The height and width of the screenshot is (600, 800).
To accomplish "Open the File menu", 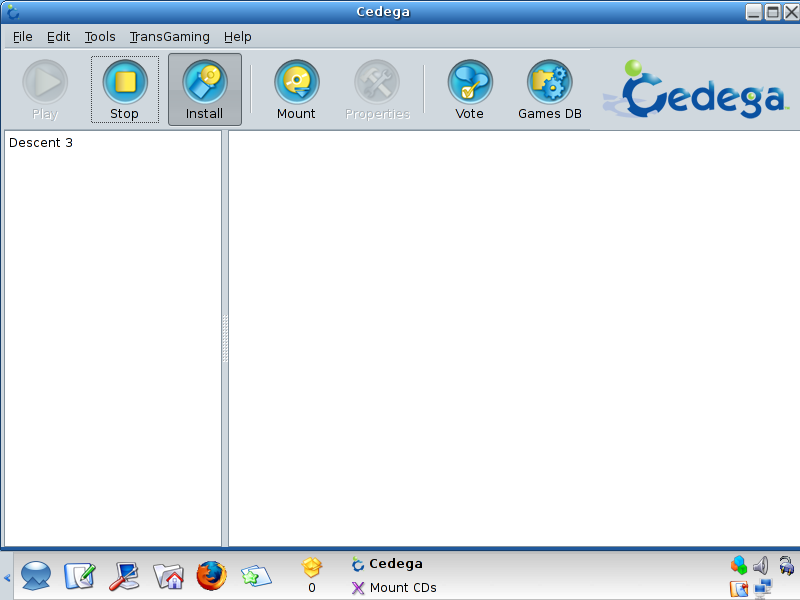I will click(x=23, y=37).
